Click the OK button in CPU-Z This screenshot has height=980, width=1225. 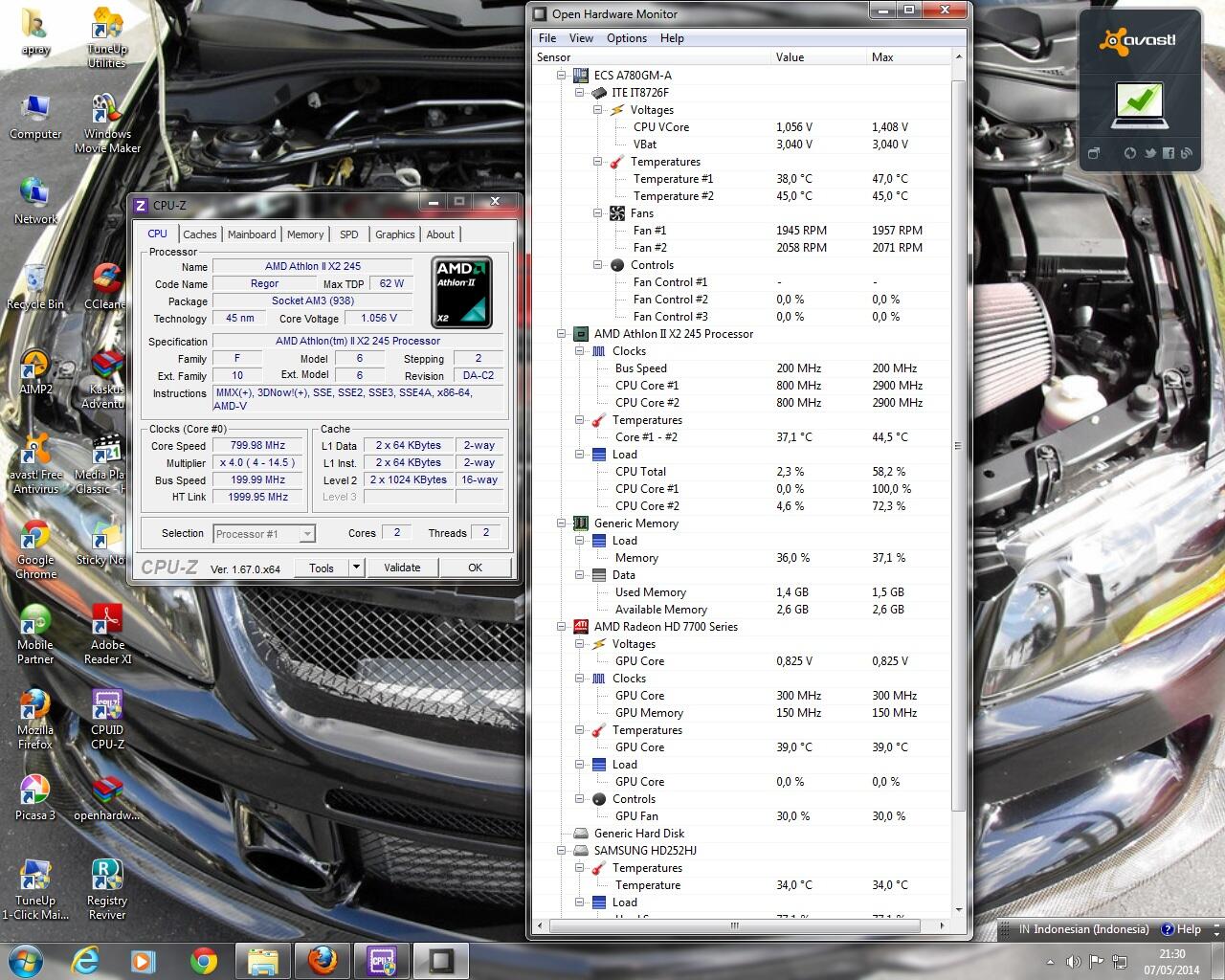pos(475,568)
